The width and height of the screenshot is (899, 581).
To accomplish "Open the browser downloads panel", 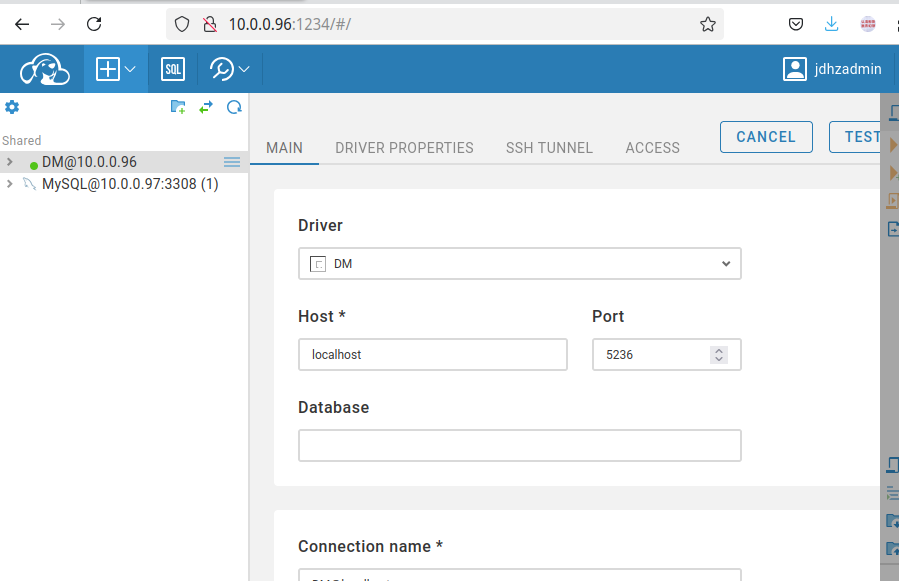I will tap(831, 24).
